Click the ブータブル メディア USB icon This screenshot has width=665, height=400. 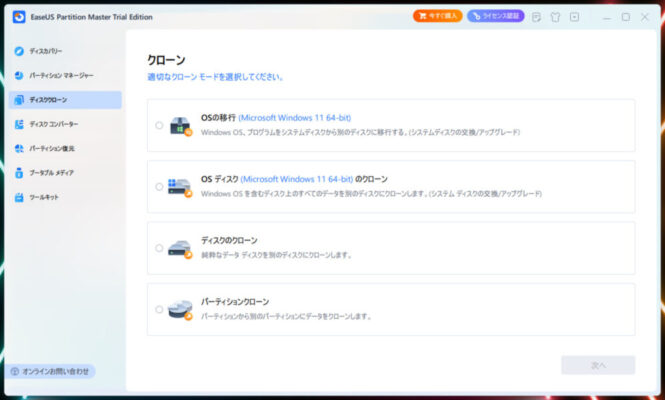(x=19, y=173)
